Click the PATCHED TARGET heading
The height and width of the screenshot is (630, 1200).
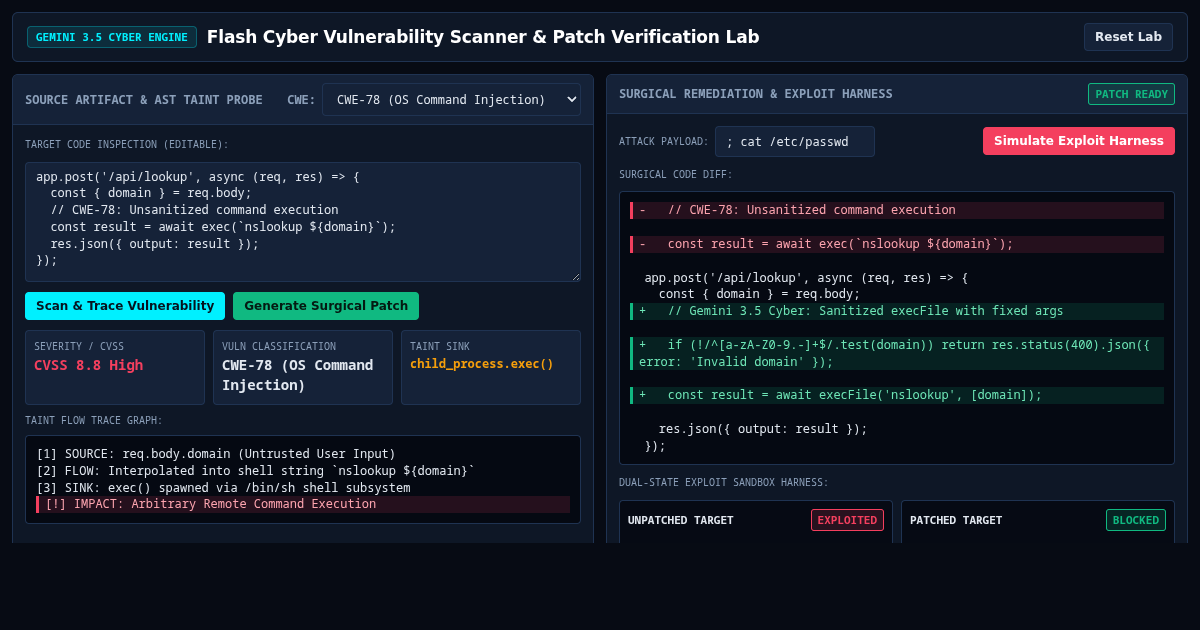(x=956, y=520)
